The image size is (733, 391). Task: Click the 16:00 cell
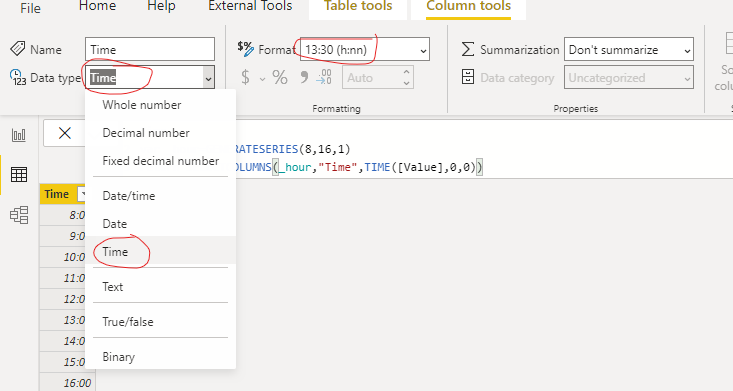(68, 383)
